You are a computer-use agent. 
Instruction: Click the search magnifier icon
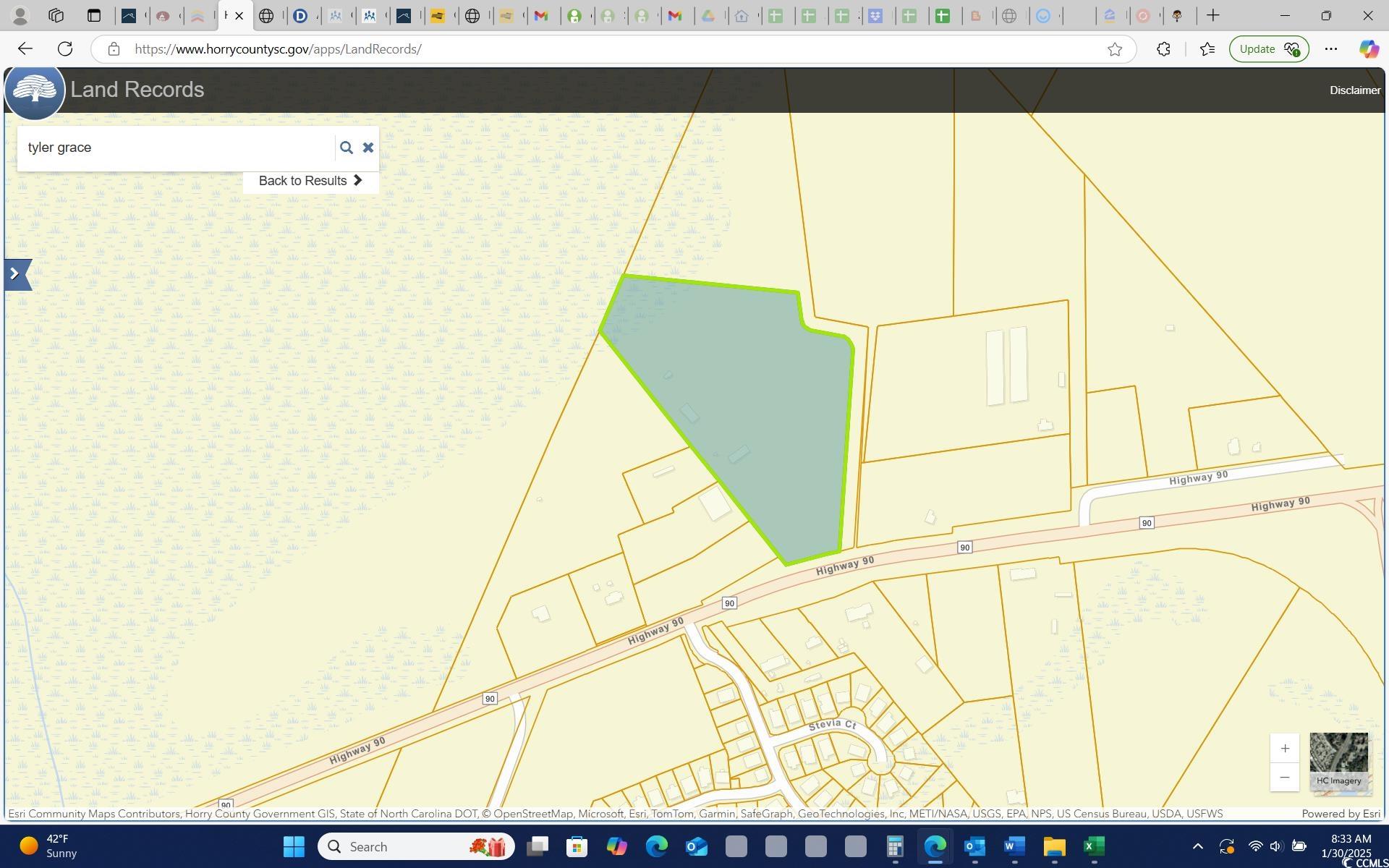click(346, 148)
